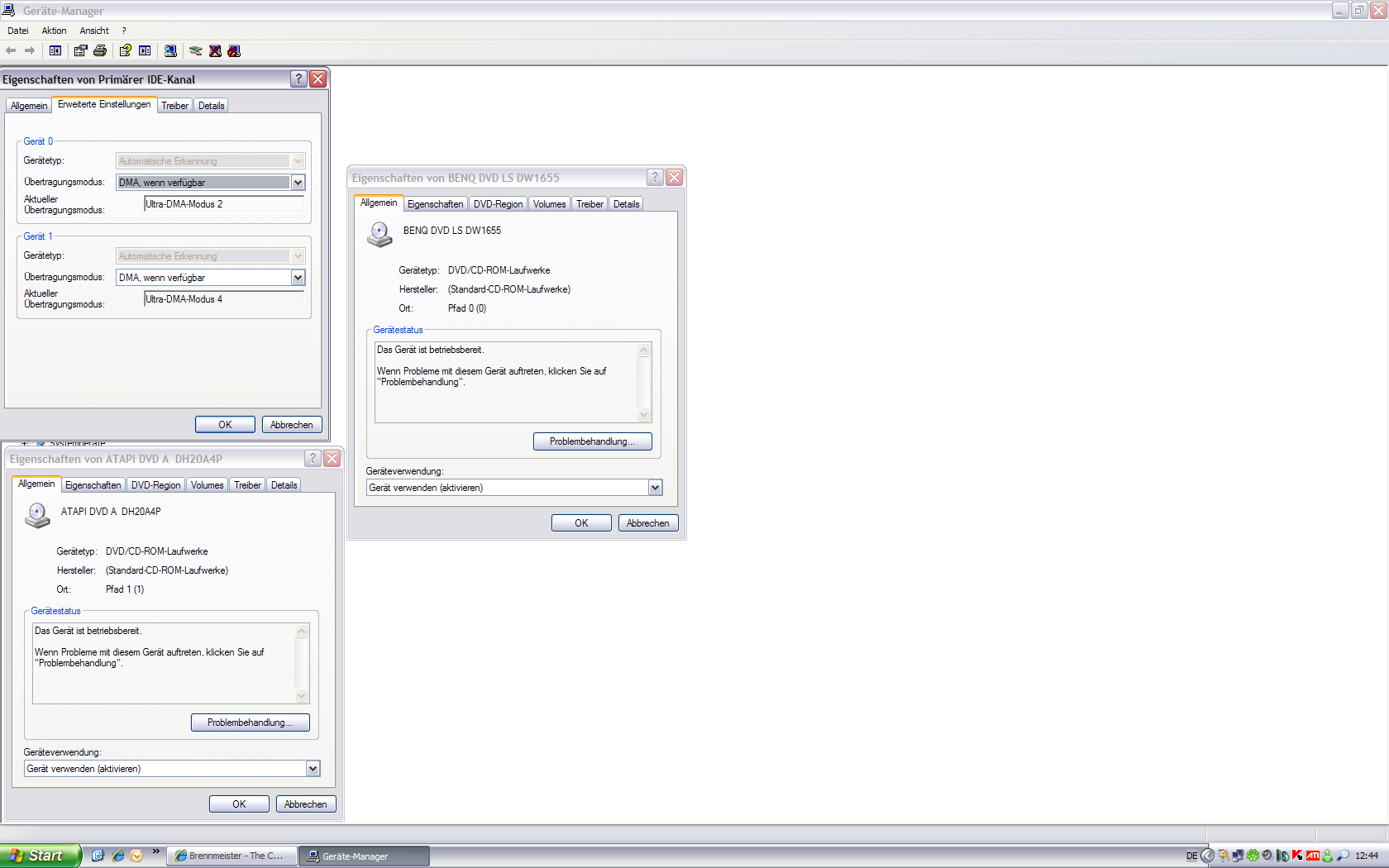Open the Aktion menu
This screenshot has height=868, width=1389.
click(x=54, y=31)
